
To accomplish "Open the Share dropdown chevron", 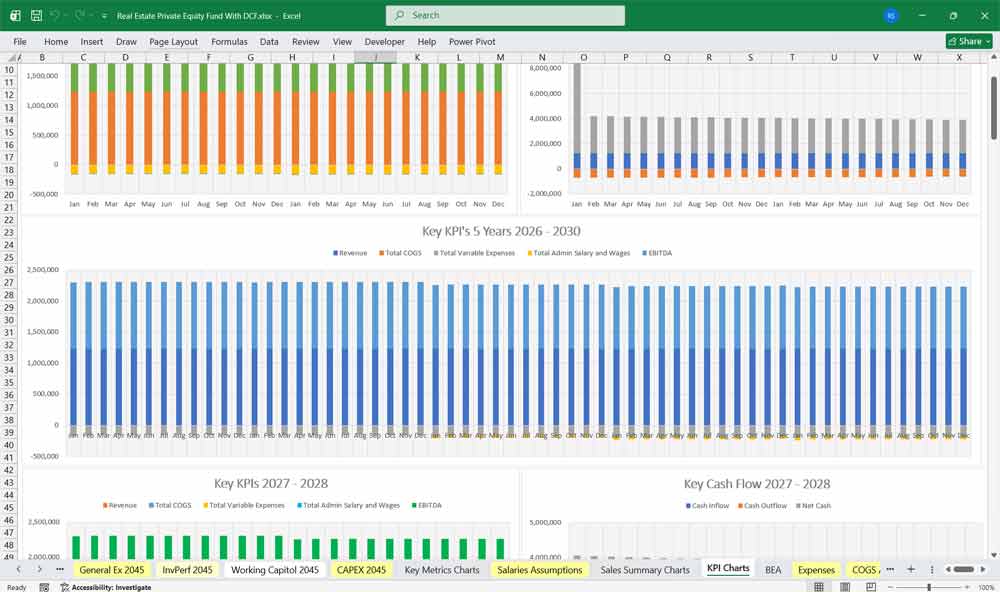I will coord(988,41).
